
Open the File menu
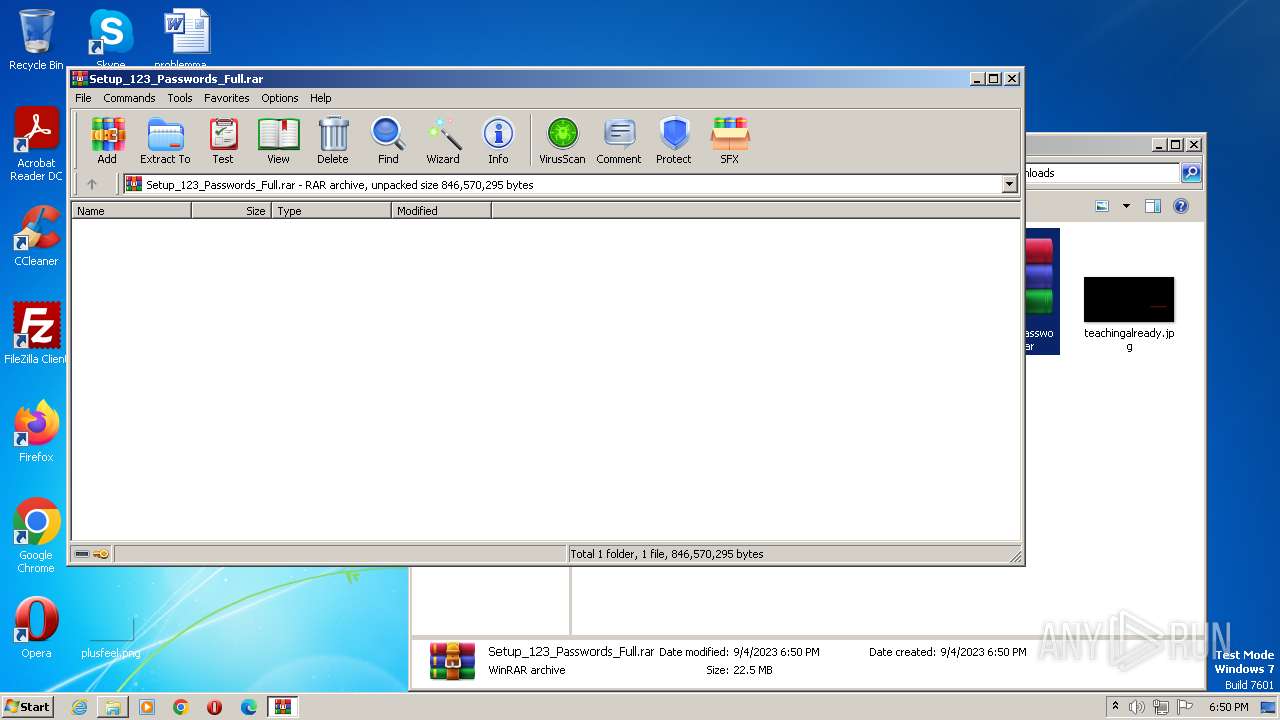(83, 98)
